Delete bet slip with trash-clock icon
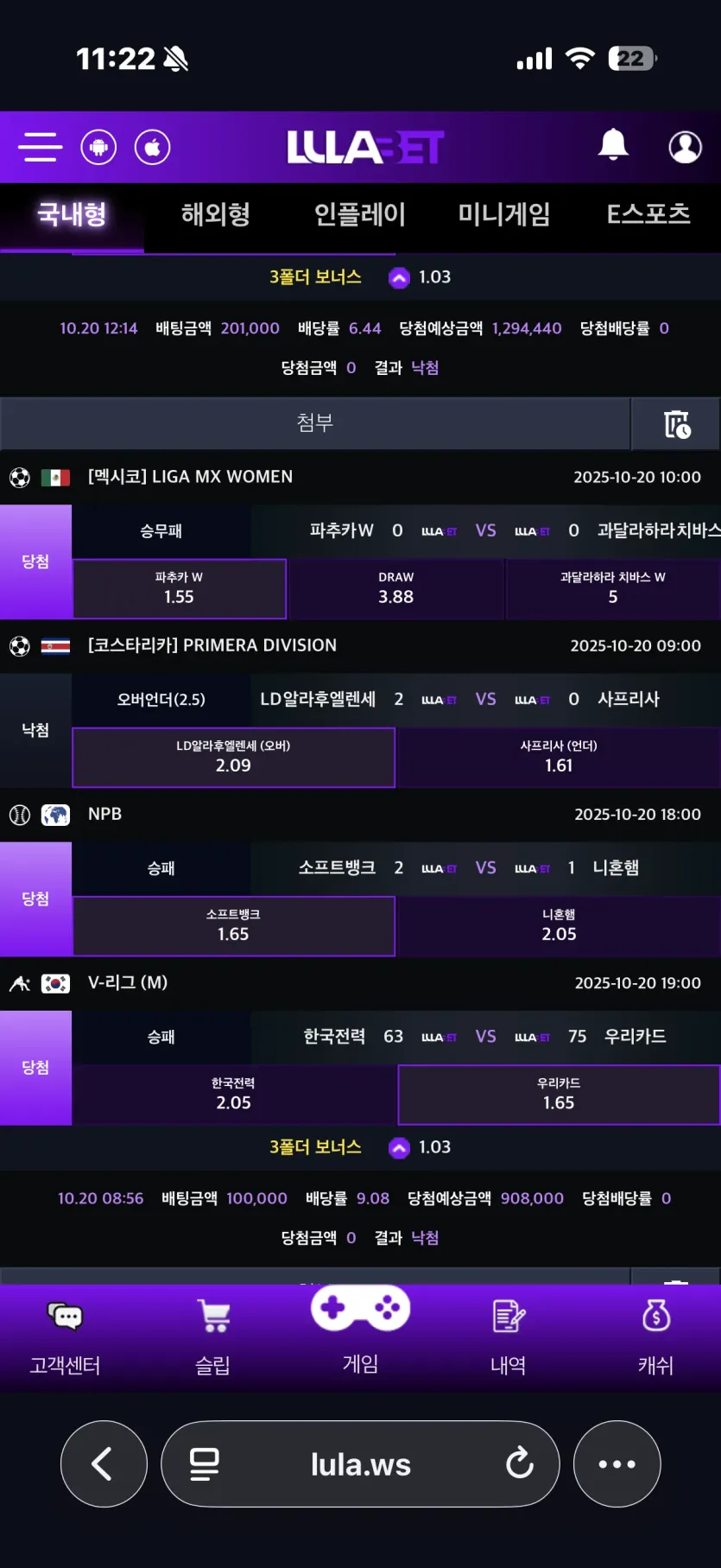The height and width of the screenshot is (1568, 721). (677, 424)
